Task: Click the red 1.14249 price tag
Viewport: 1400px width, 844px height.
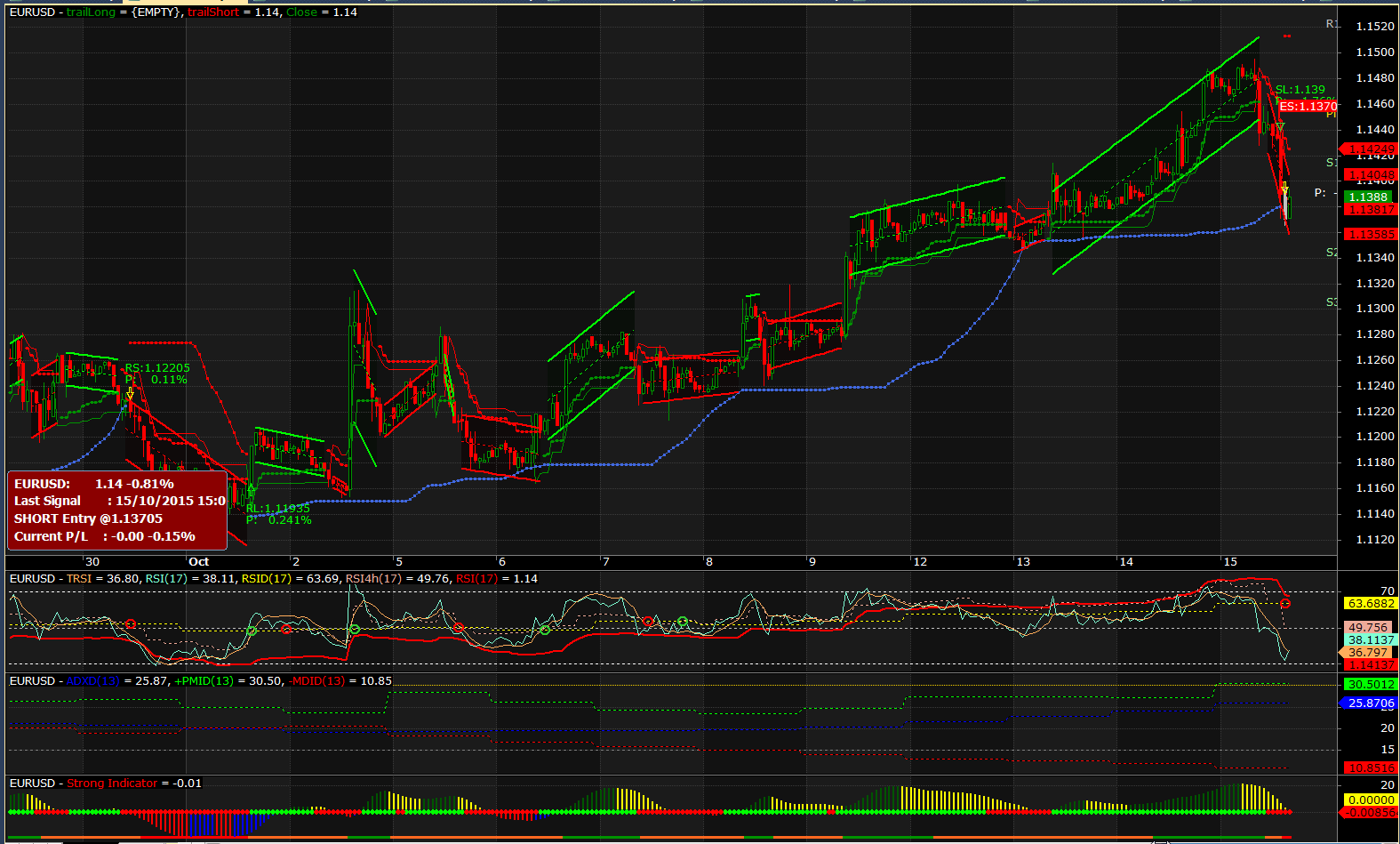Action: [x=1369, y=149]
